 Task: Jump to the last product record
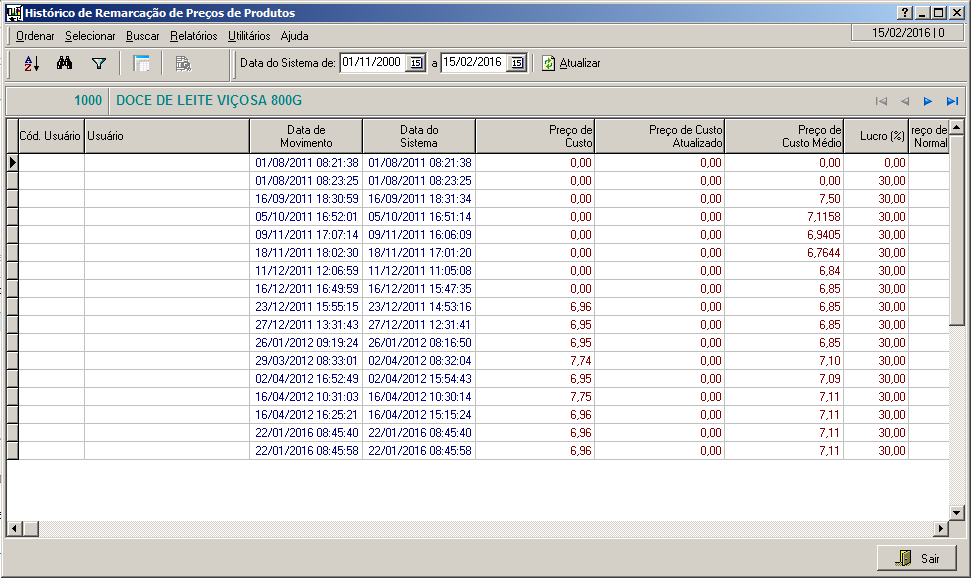tap(952, 101)
